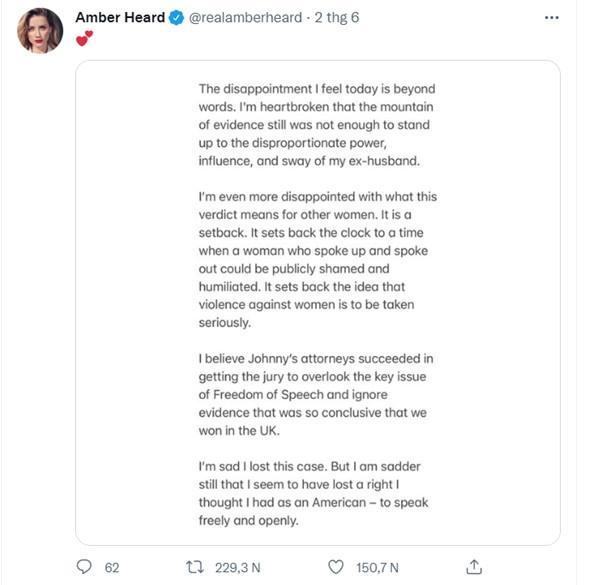This screenshot has width=600, height=585.
Task: Click the two hearts emoji in the tweet
Action: (85, 39)
